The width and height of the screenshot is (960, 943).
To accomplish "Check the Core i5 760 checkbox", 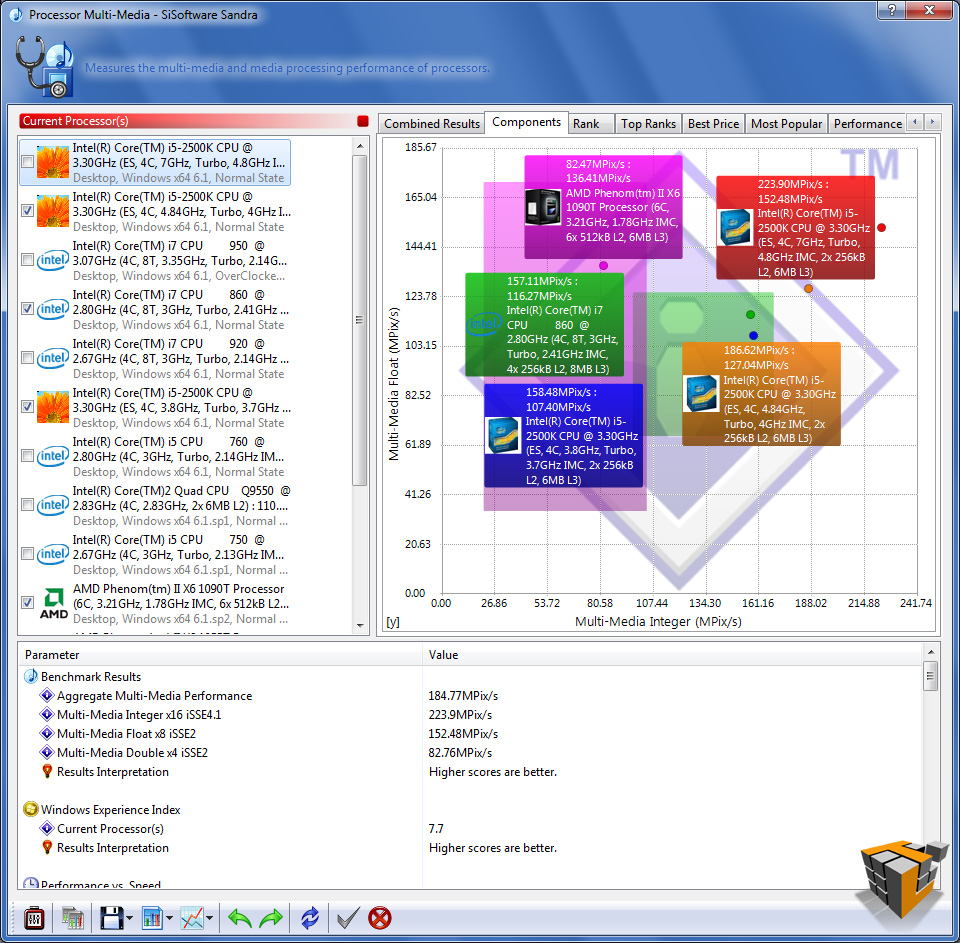I will [x=27, y=456].
